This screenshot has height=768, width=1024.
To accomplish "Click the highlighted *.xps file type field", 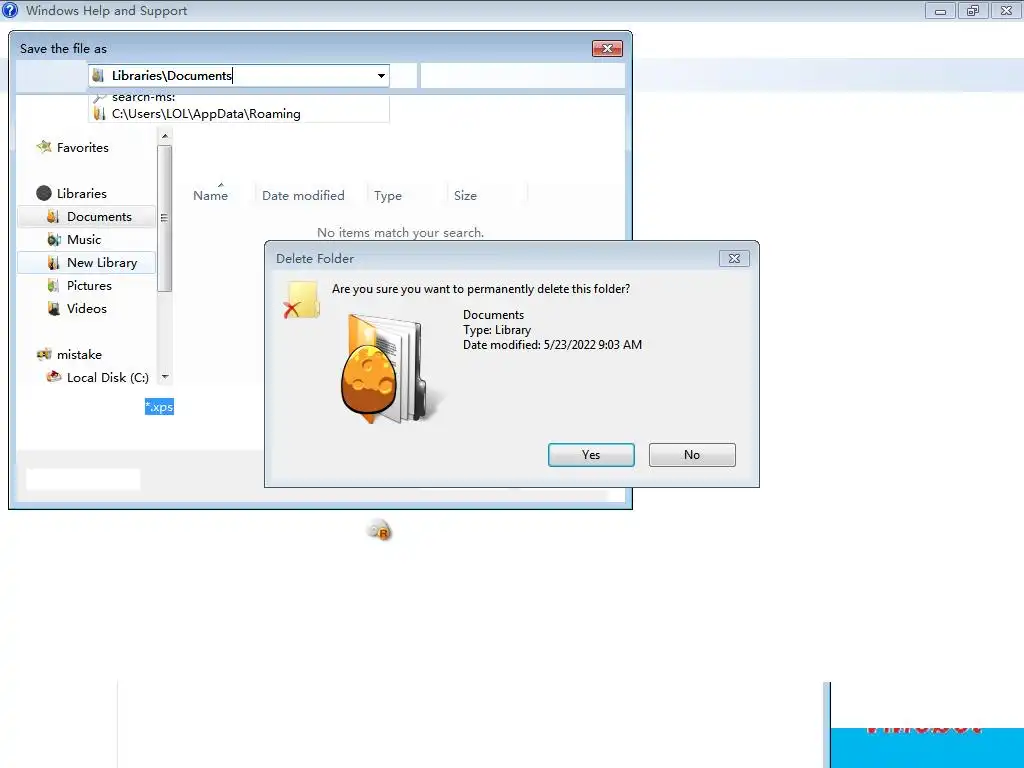I will (159, 407).
